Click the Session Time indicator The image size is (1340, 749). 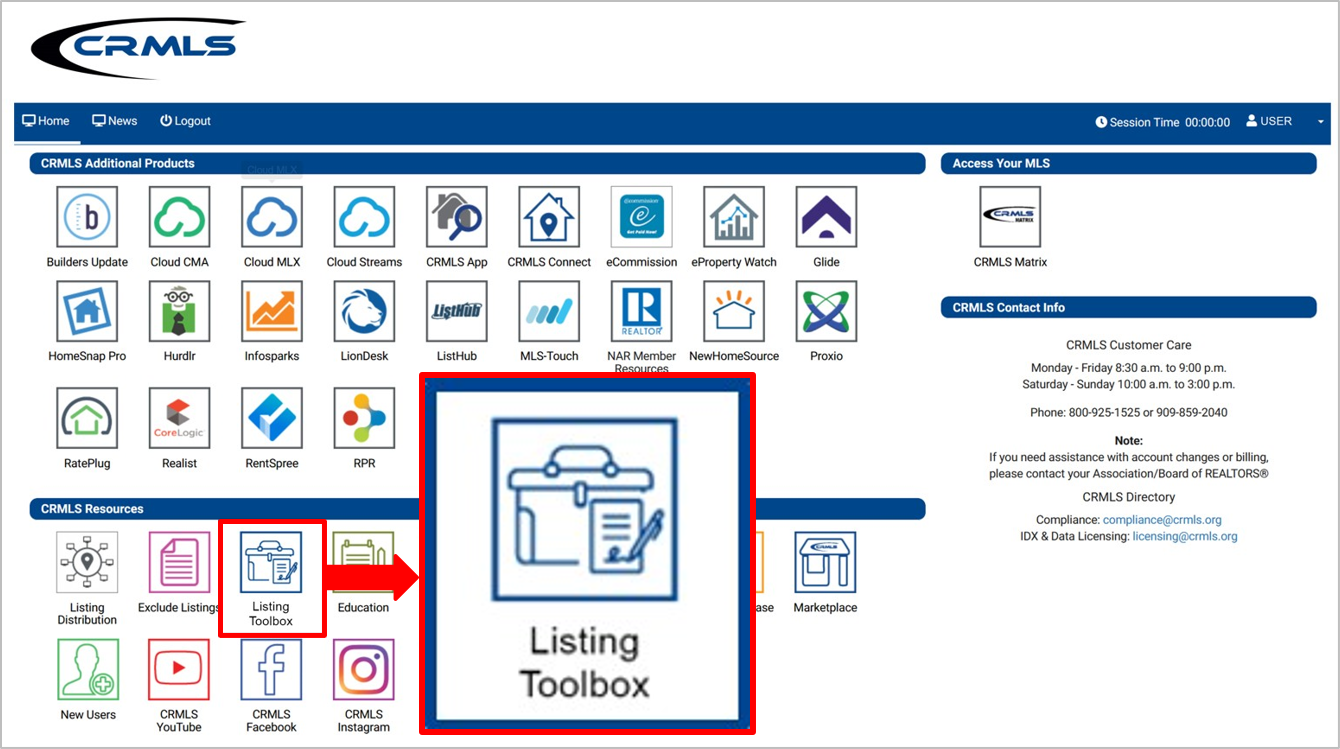point(1163,122)
